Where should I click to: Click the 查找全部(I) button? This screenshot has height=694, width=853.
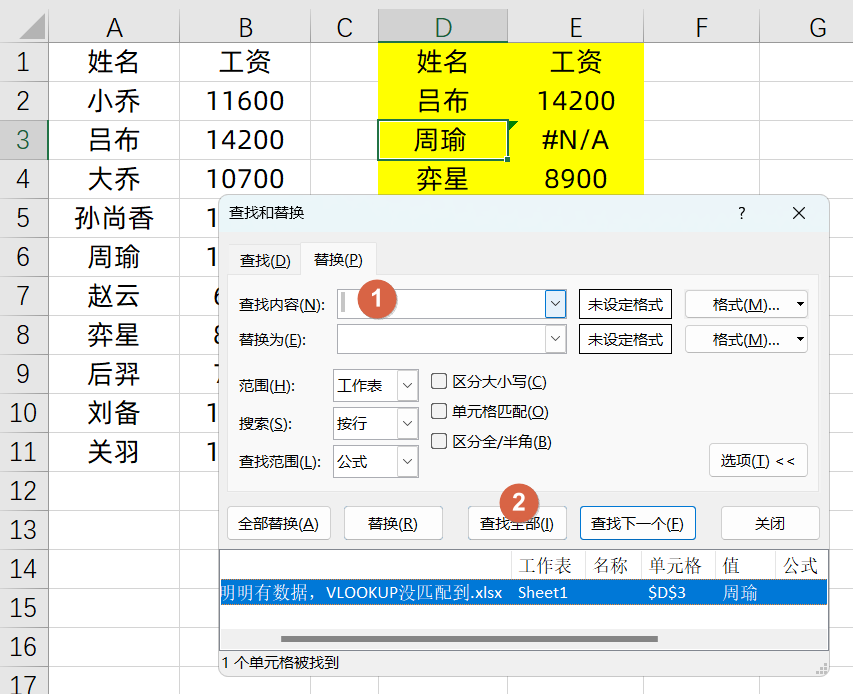pyautogui.click(x=517, y=523)
